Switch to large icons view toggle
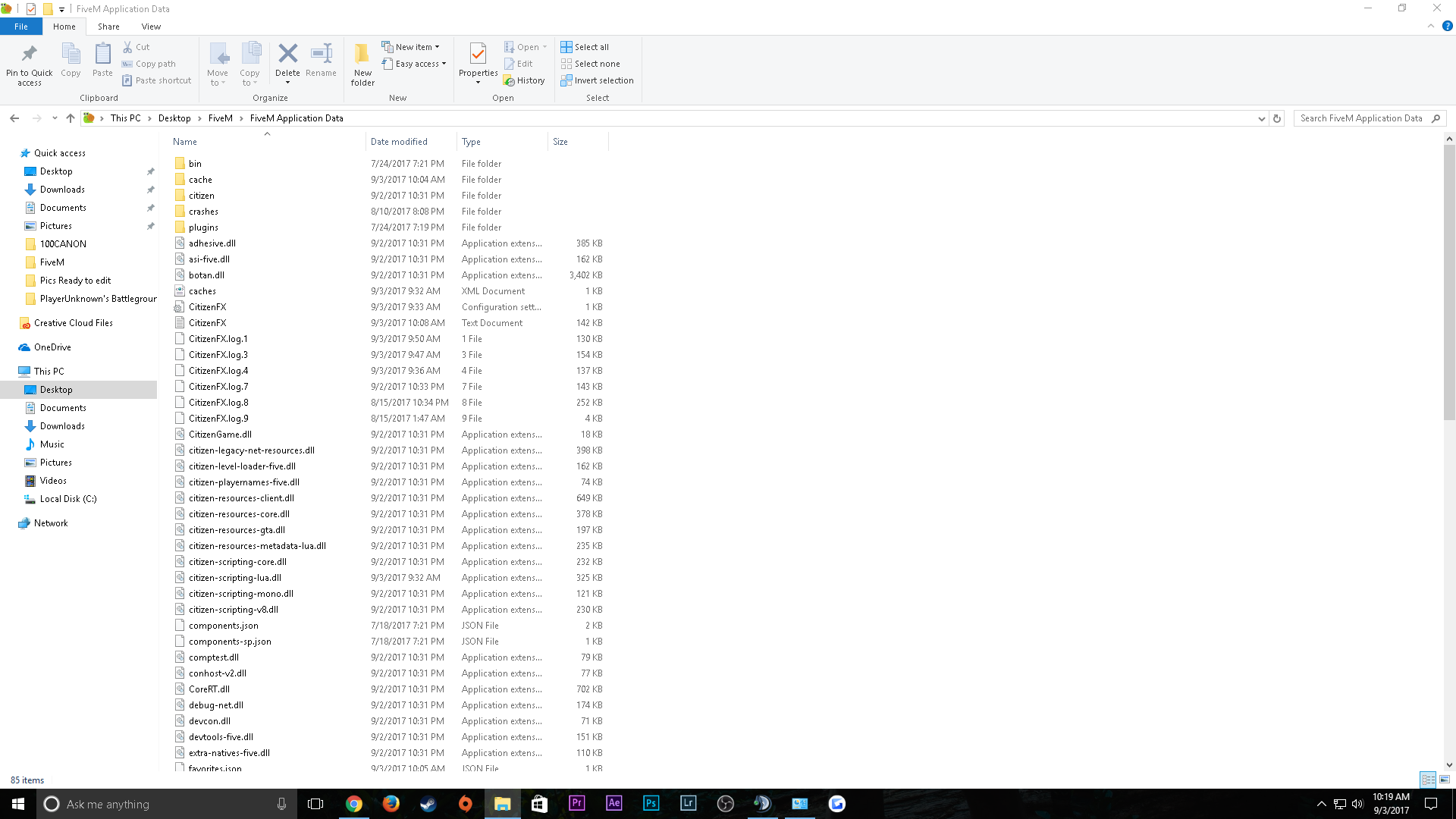This screenshot has height=819, width=1456. pos(1445,780)
